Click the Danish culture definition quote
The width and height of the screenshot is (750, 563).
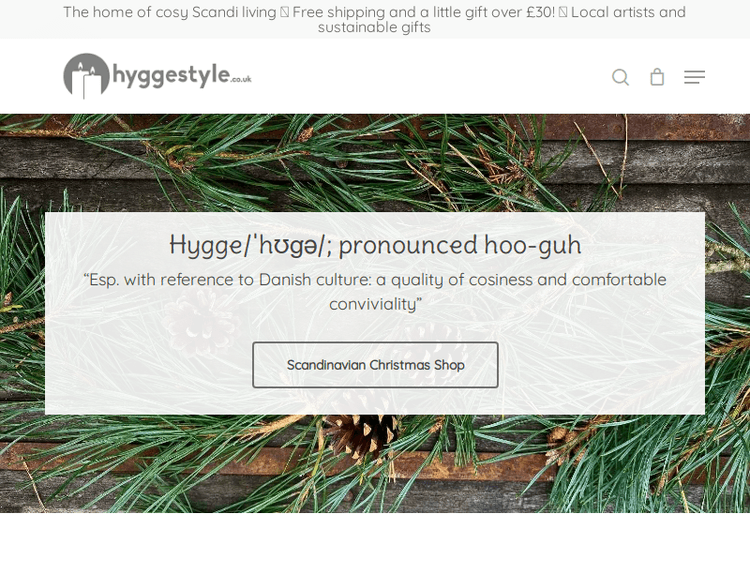375,291
